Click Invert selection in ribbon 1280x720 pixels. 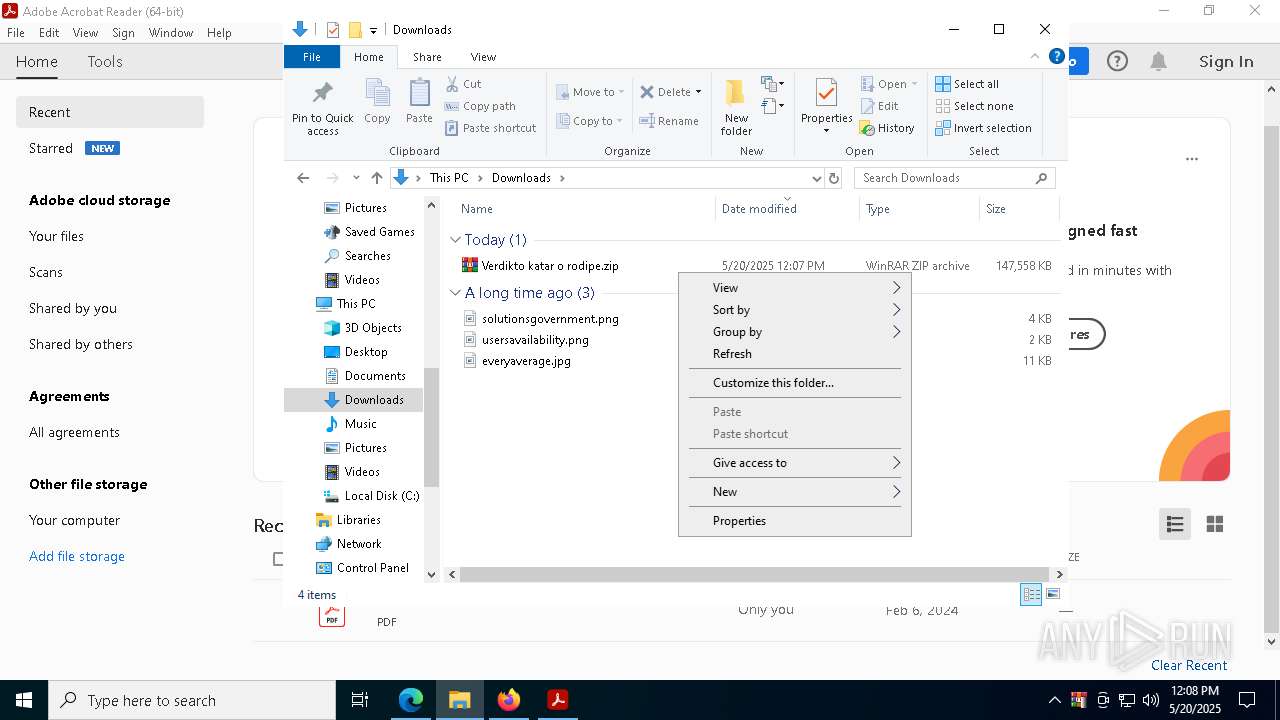[983, 128]
